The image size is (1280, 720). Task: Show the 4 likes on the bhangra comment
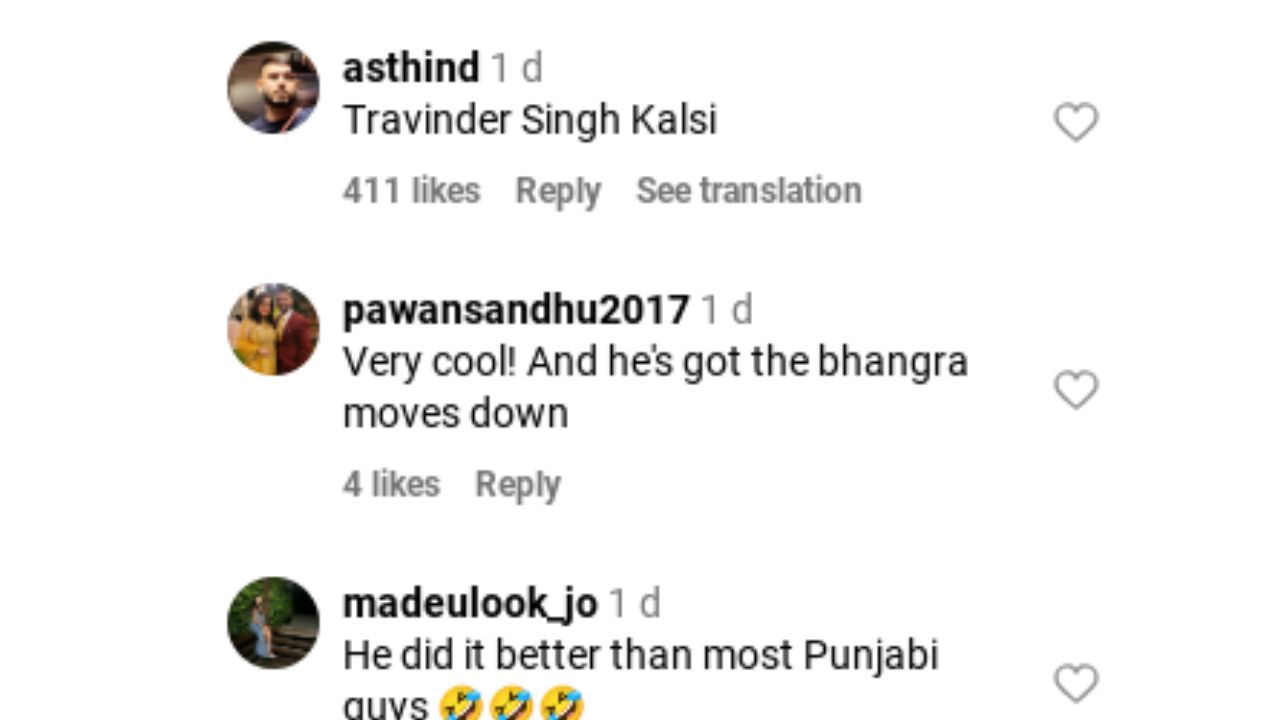pos(391,484)
